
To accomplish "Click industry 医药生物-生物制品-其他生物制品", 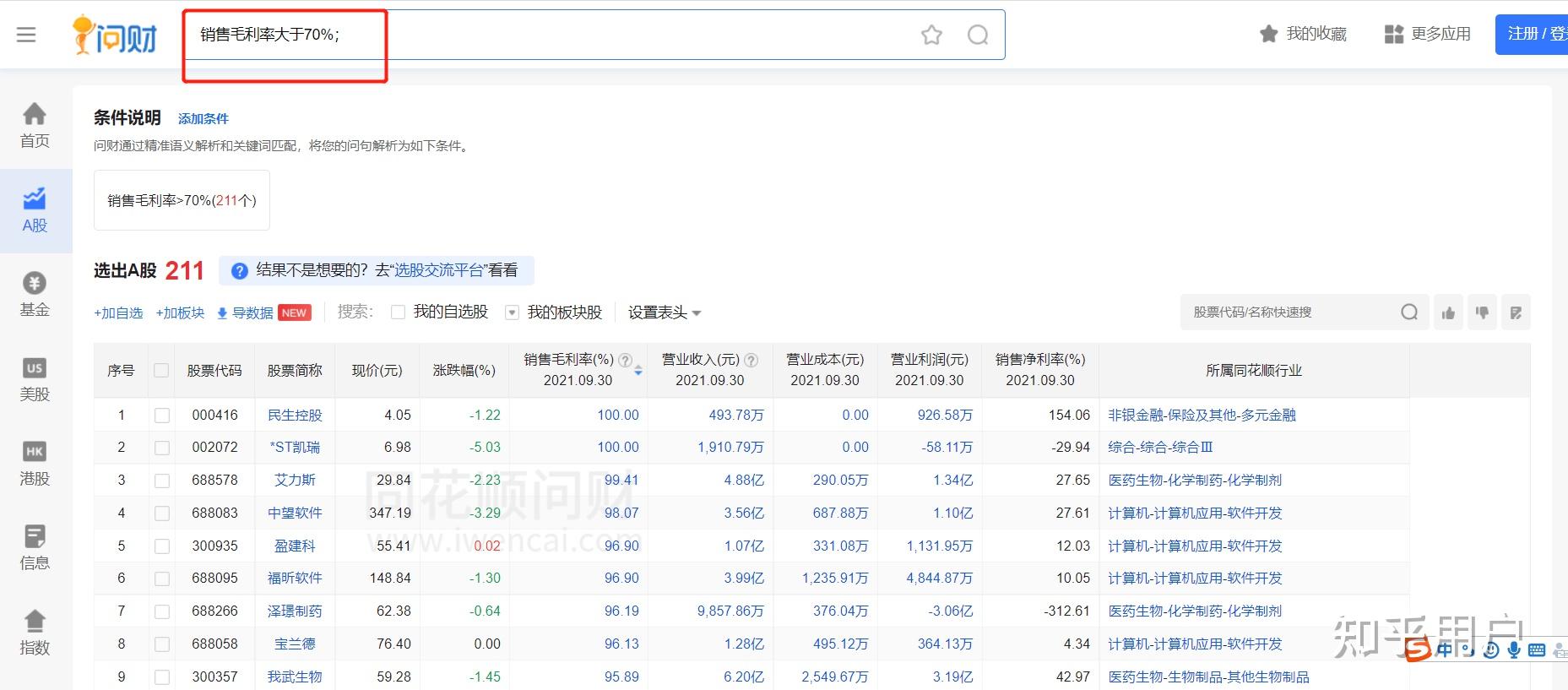I will (x=1208, y=677).
